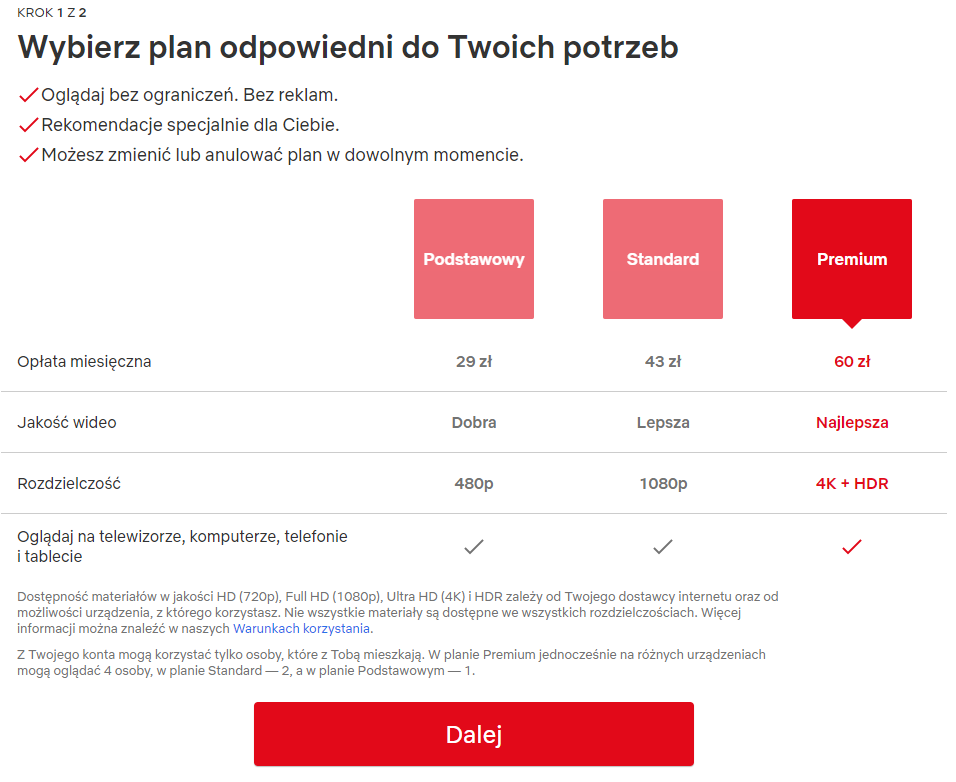Select the Najlepsza video quality cell
Screen dimensions: 956x782
(x=851, y=422)
